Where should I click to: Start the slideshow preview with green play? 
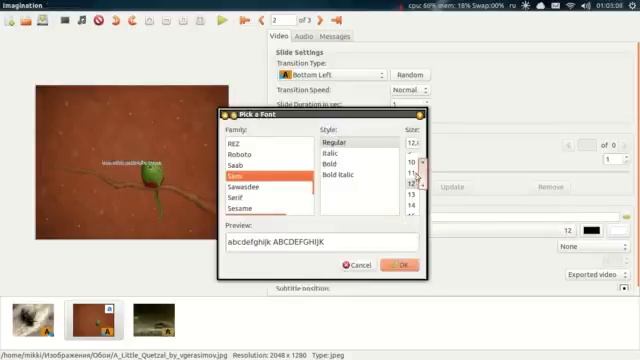point(222,20)
